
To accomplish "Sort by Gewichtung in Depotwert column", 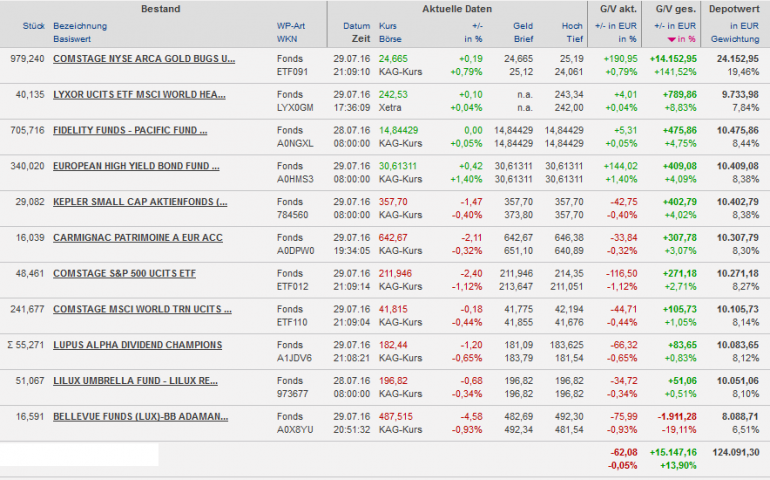I will click(x=735, y=38).
